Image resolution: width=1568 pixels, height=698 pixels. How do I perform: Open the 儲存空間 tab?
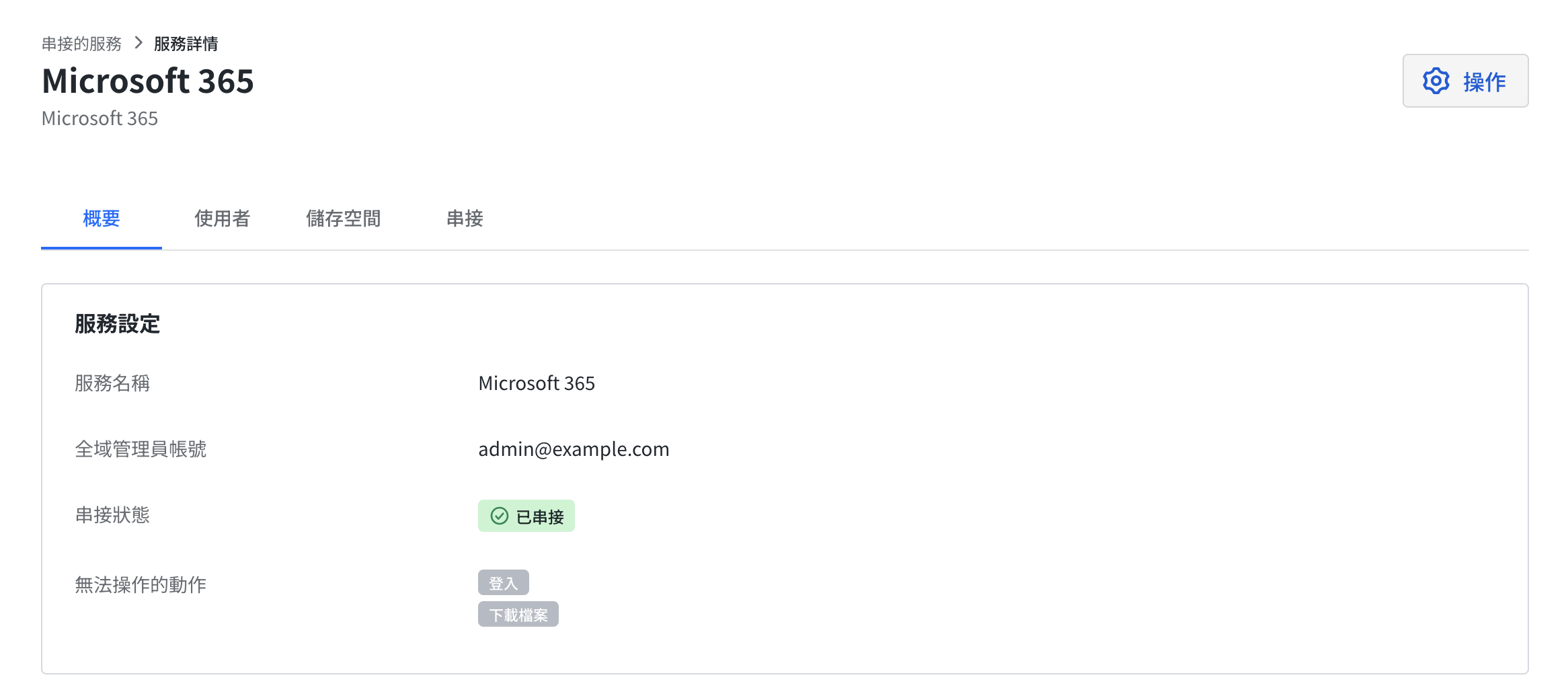[344, 219]
